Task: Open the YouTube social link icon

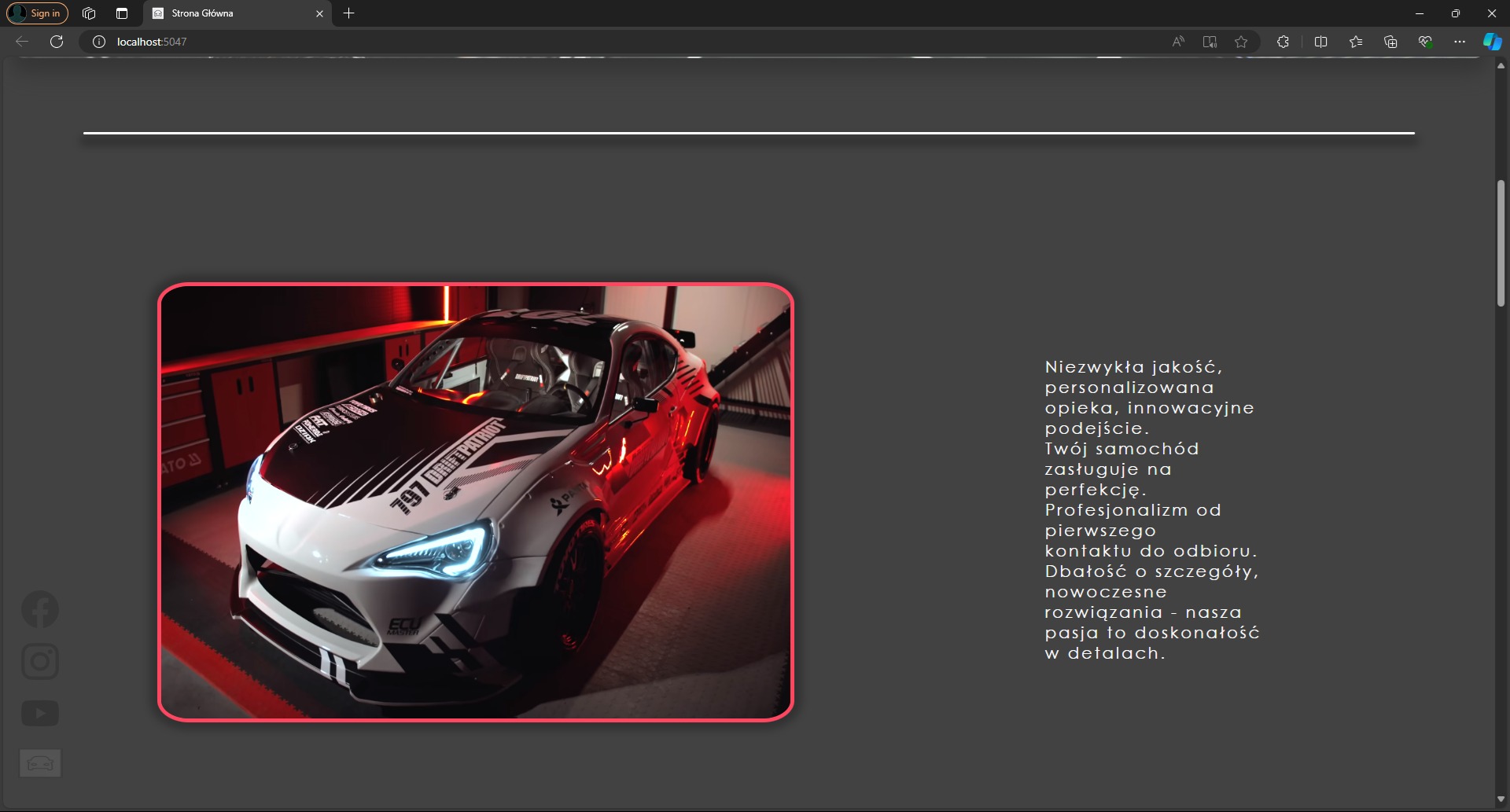Action: coord(40,714)
